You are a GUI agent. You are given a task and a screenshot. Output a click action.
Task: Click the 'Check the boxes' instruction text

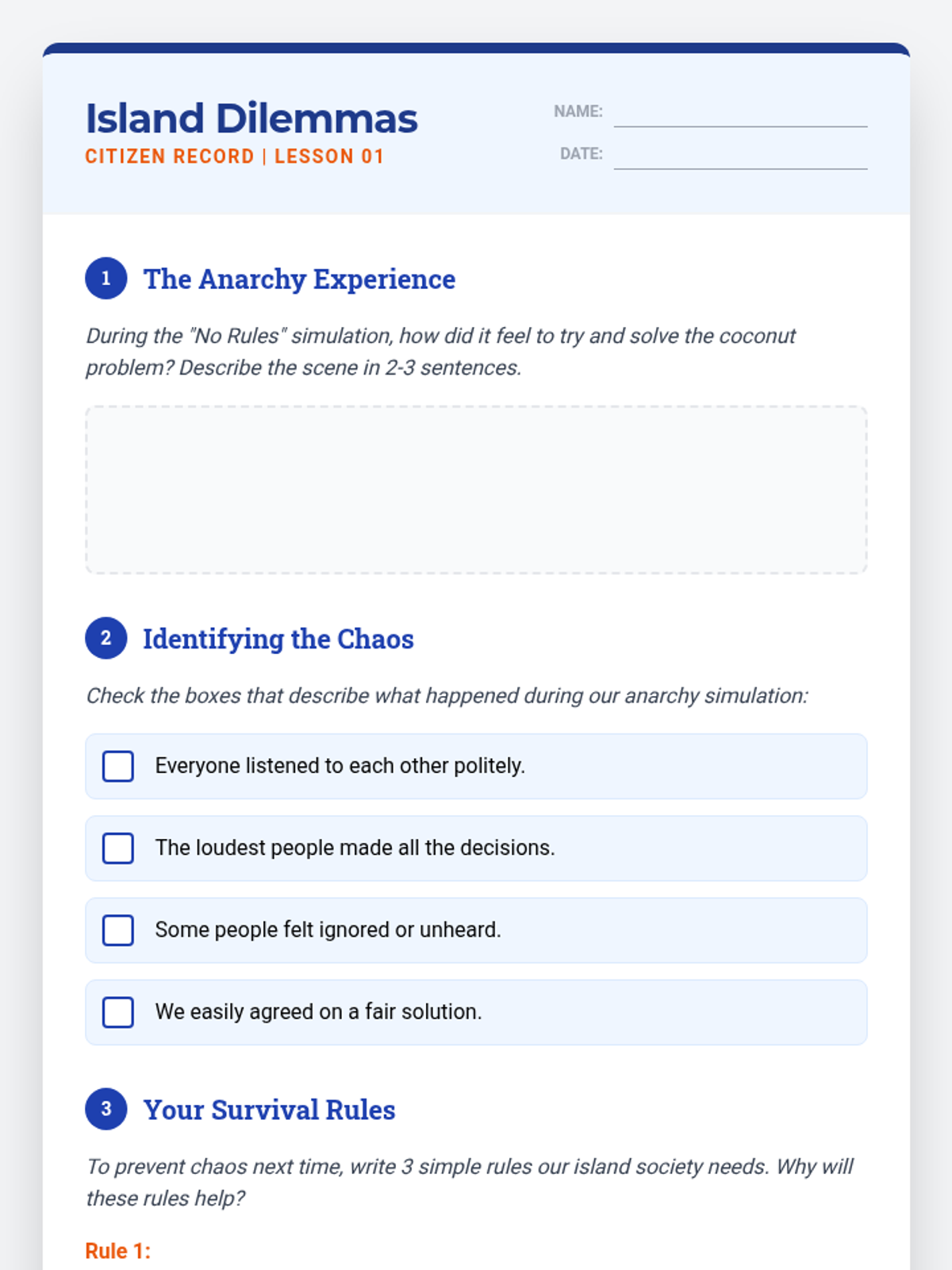[447, 696]
